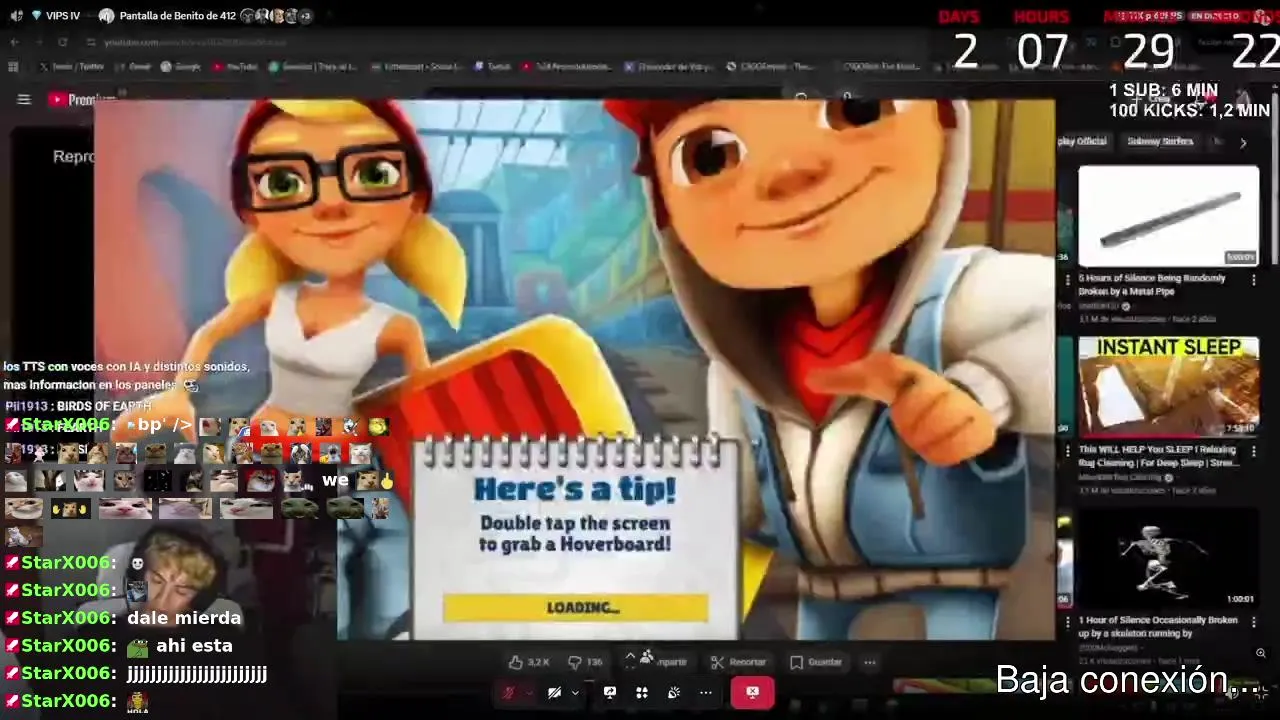The height and width of the screenshot is (720, 1280).
Task: Show the +3 extra viewers badge
Action: [305, 16]
